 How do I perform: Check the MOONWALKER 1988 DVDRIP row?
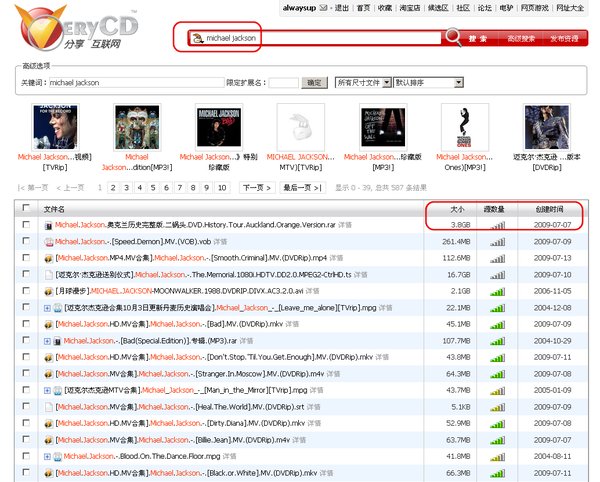pyautogui.click(x=26, y=291)
